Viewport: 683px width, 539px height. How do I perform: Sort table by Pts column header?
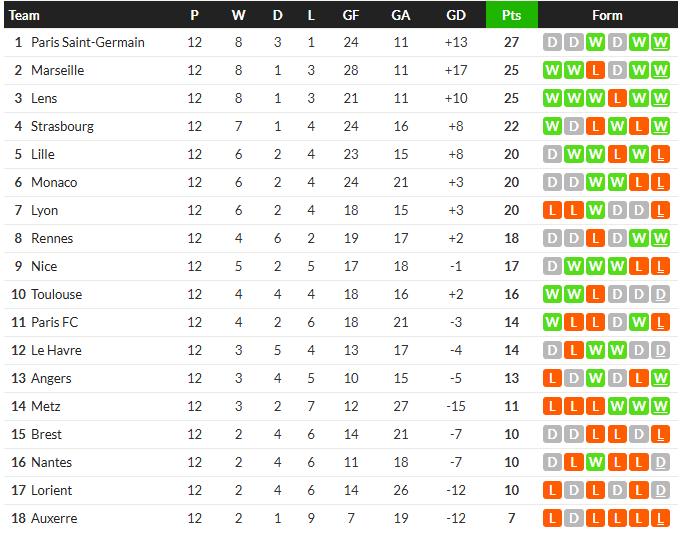[x=511, y=15]
